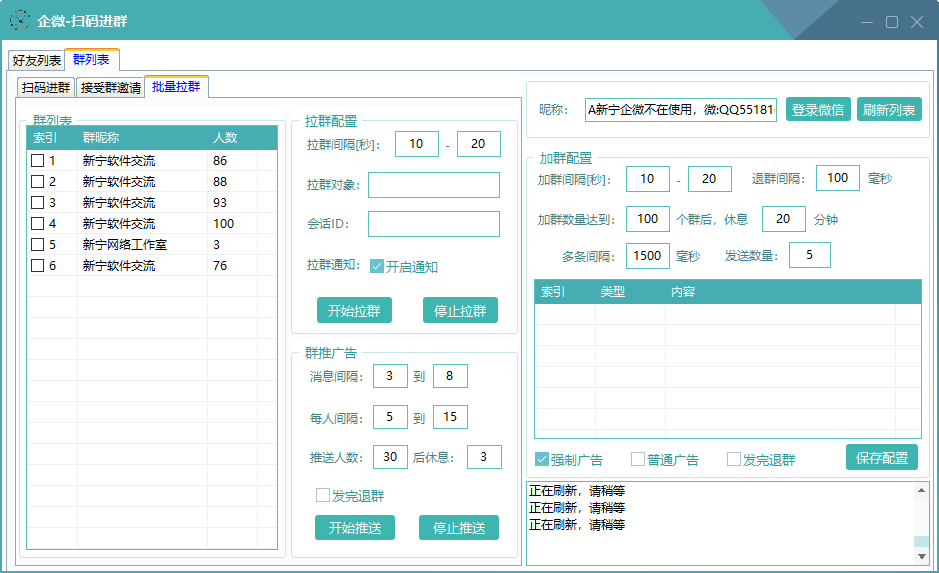Click the 会话ID input field
This screenshot has height=573, width=939.
434,224
